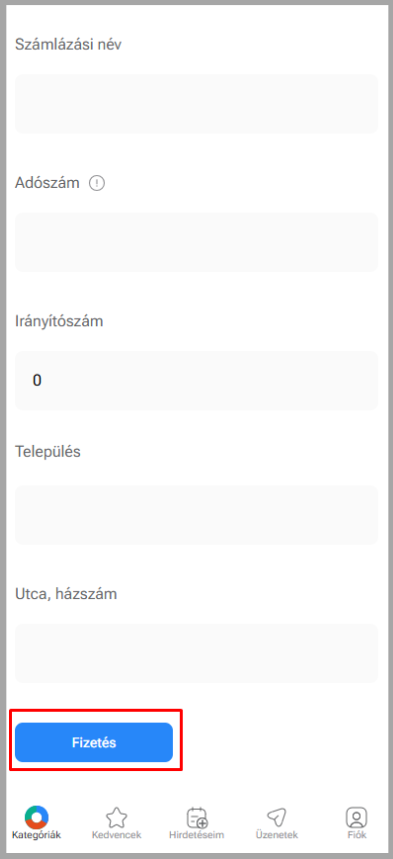393x859 pixels.
Task: Click the blue Fizetés button
Action: tap(94, 742)
